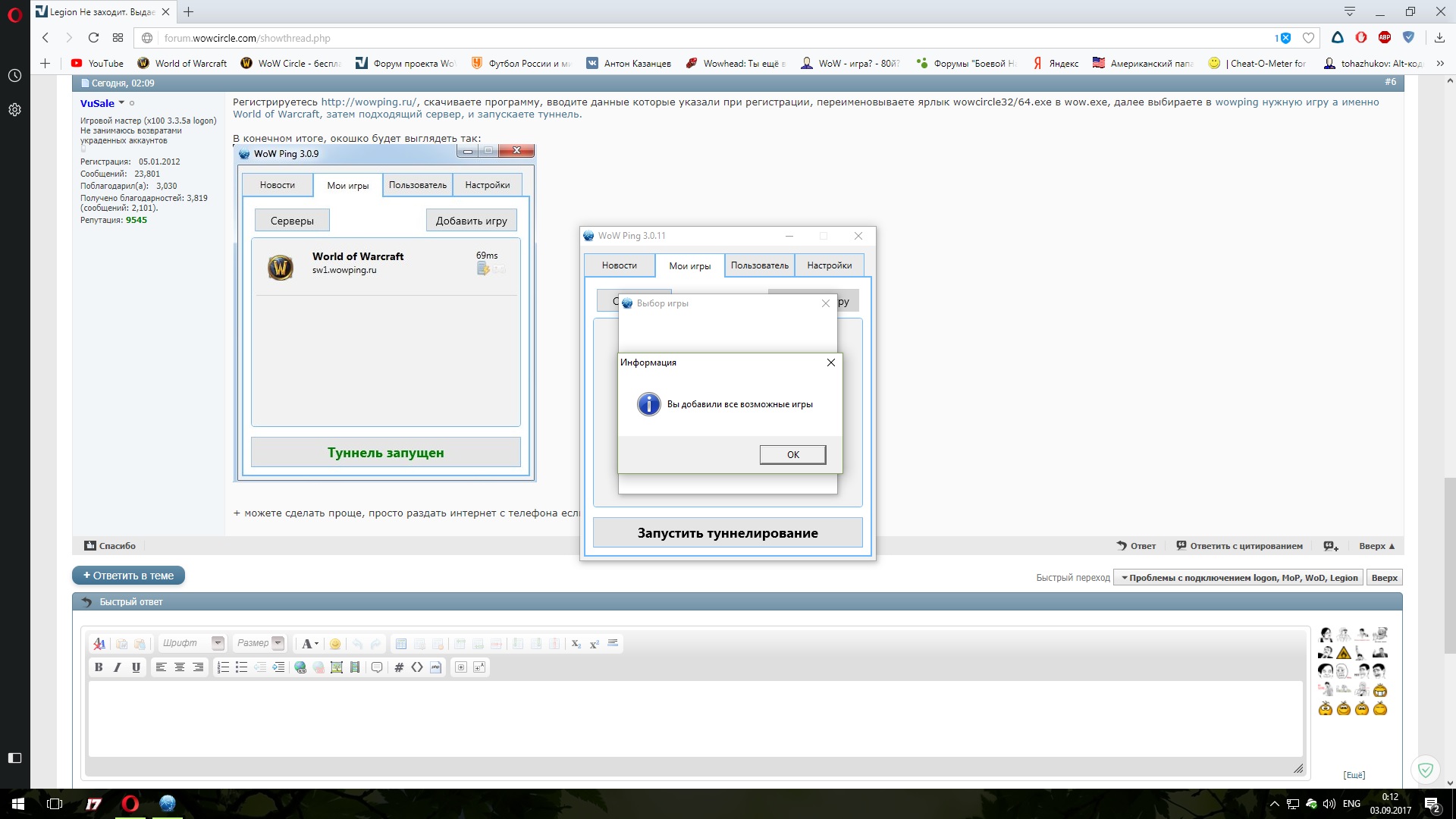The height and width of the screenshot is (819, 1456).
Task: Toggle underline text formatting
Action: (136, 667)
